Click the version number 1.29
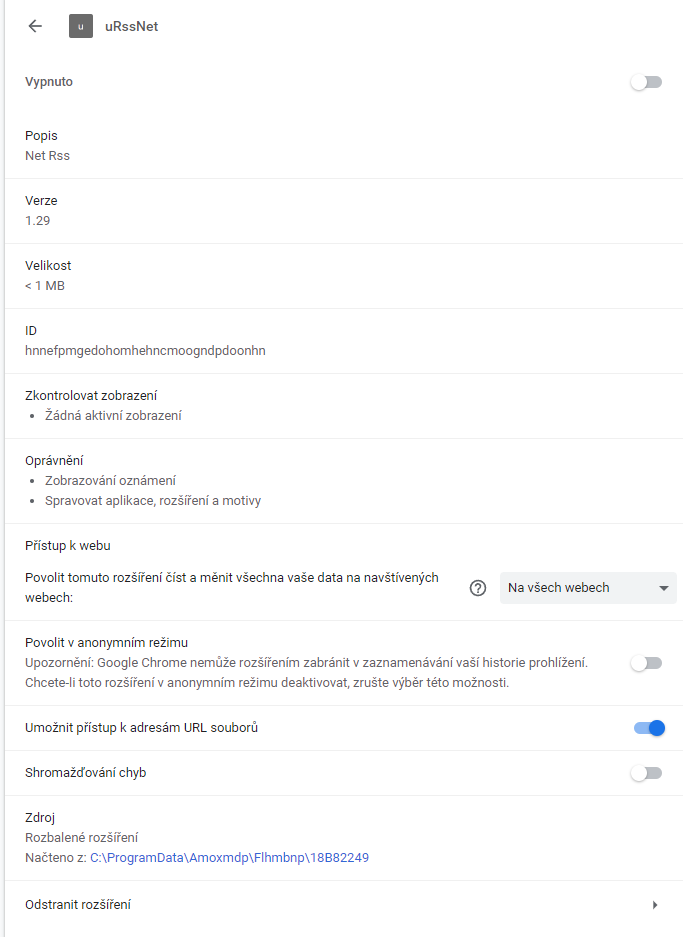 [x=38, y=221]
